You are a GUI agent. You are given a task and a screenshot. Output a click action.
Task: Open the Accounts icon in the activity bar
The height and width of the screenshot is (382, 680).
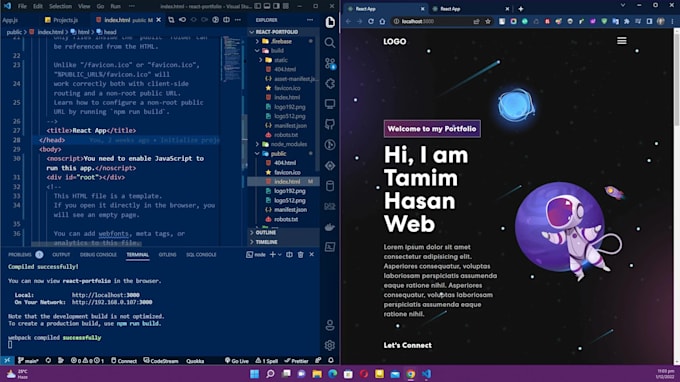click(330, 325)
